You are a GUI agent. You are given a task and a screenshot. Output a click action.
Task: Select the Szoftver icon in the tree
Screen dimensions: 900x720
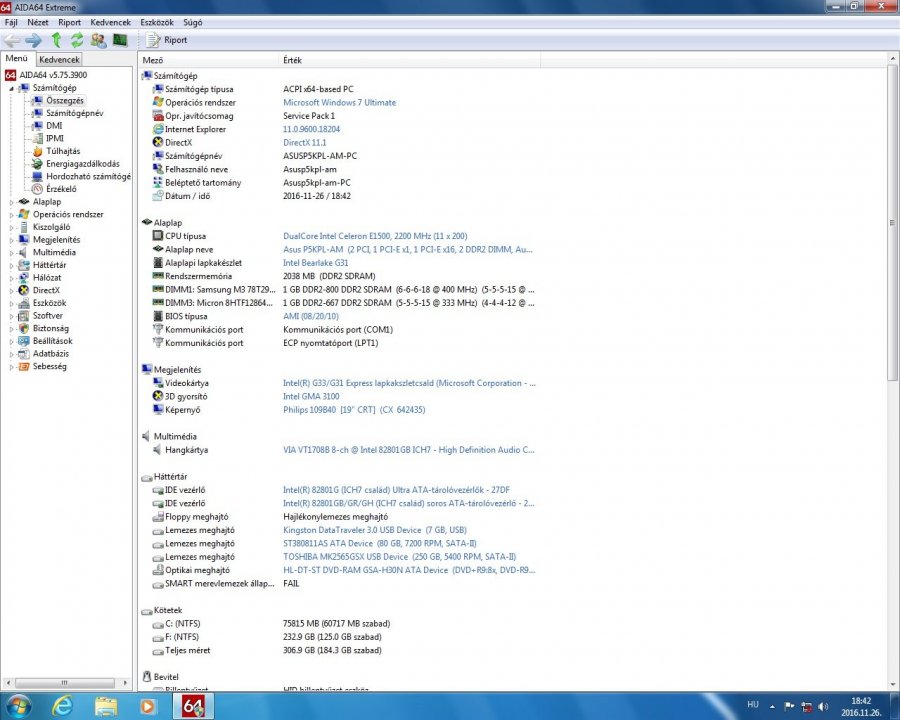pyautogui.click(x=24, y=316)
